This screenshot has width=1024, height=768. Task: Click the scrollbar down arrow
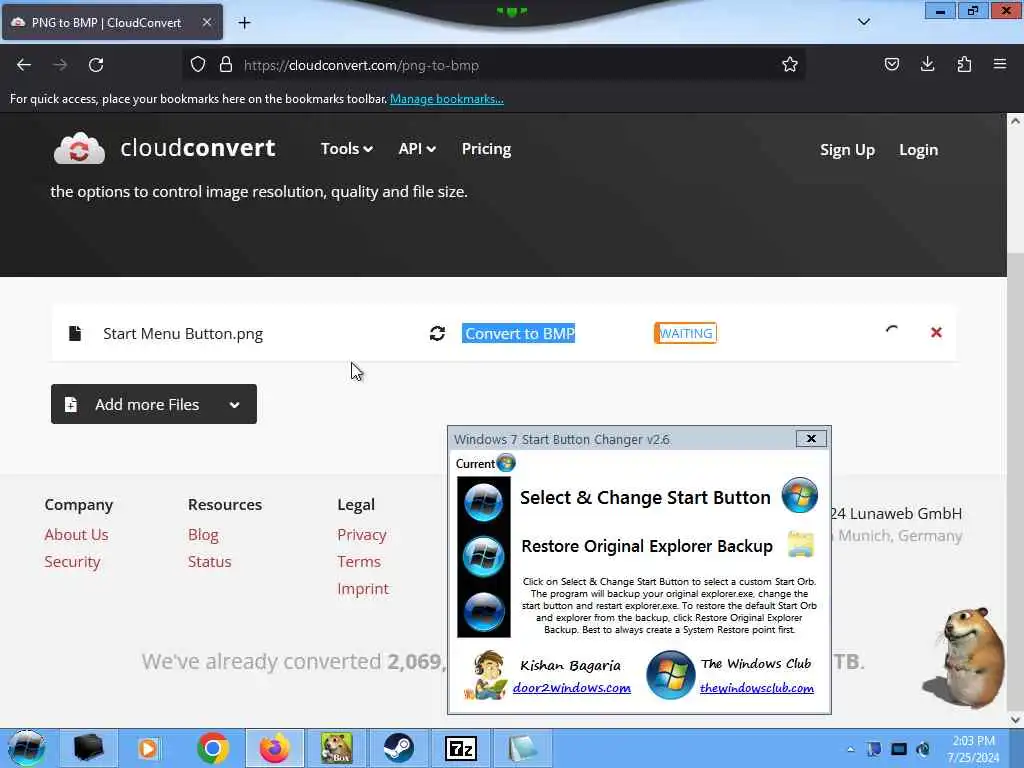(x=1015, y=720)
